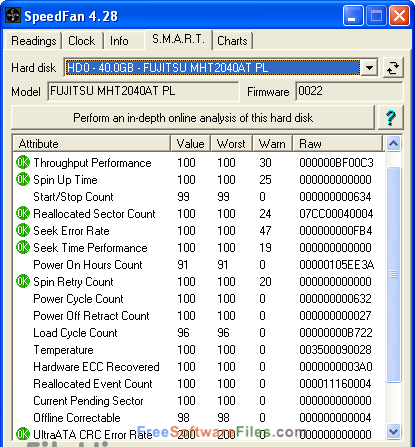The height and width of the screenshot is (447, 415).
Task: Switch to the Clock tab
Action: [x=82, y=41]
